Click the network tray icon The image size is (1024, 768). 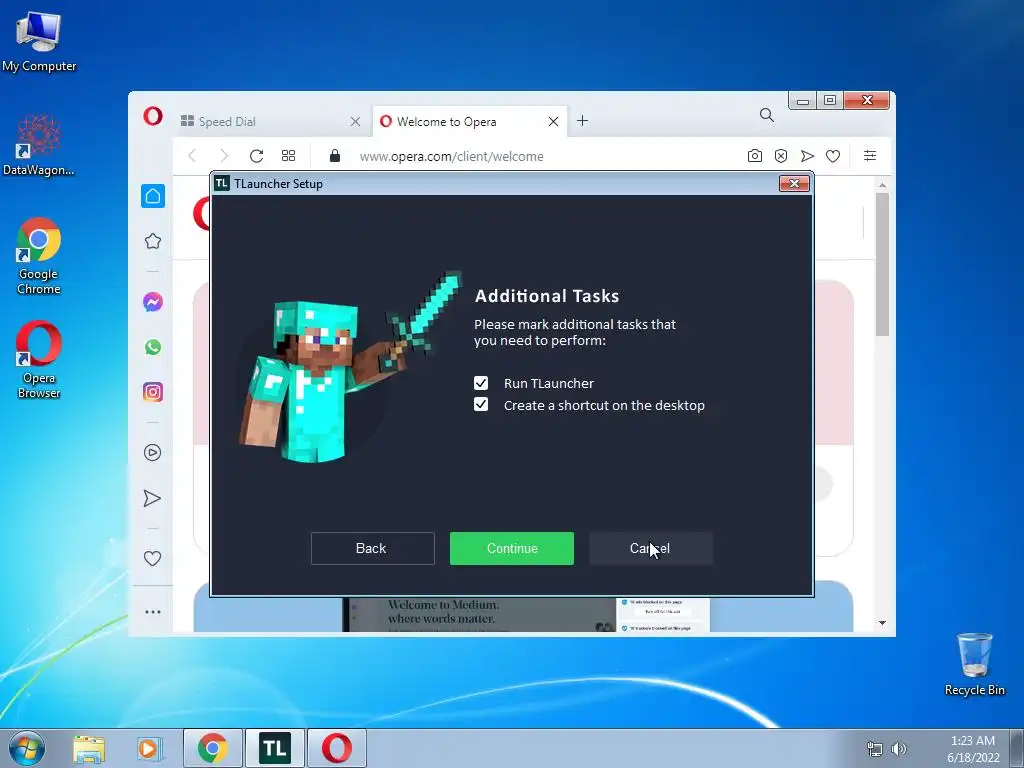coord(874,749)
